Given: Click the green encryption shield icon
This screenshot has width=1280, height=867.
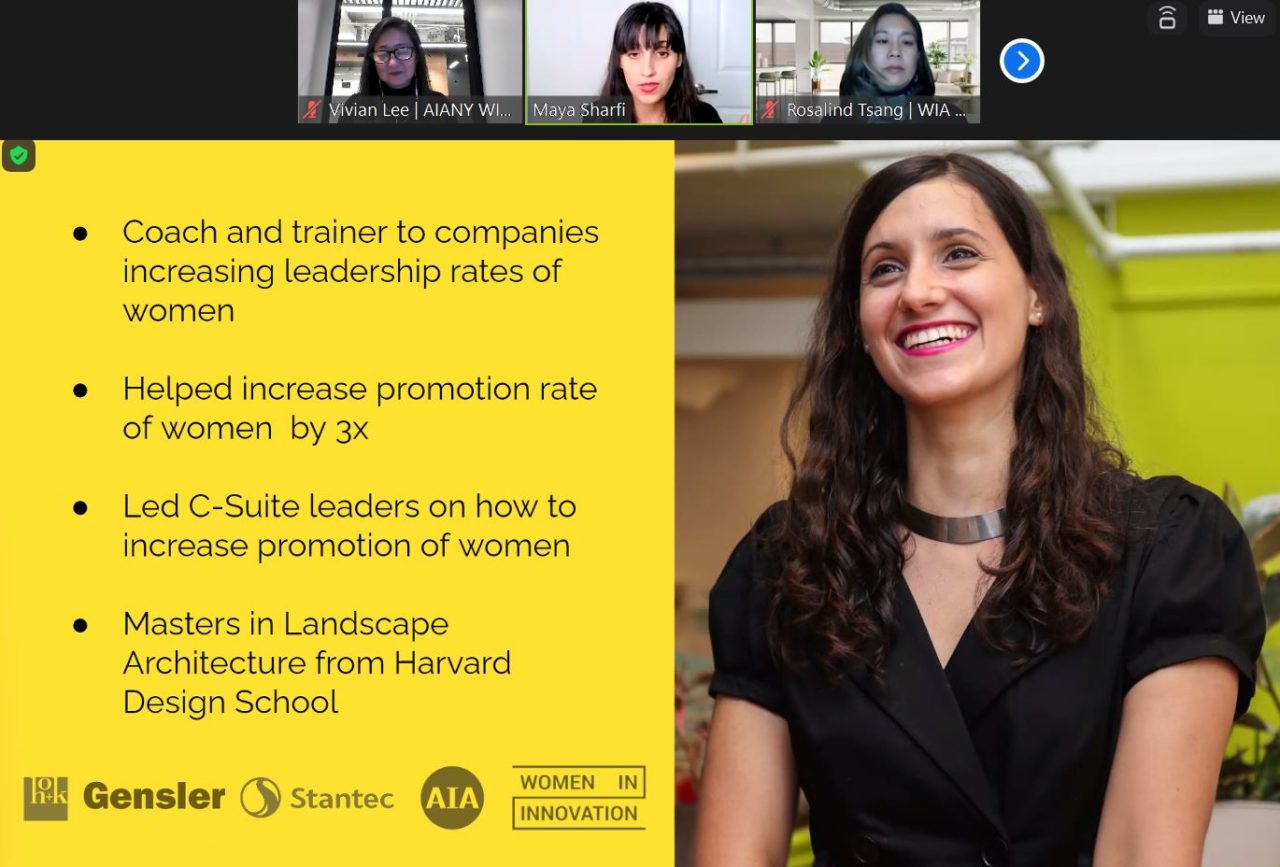Looking at the screenshot, I should click(x=18, y=155).
